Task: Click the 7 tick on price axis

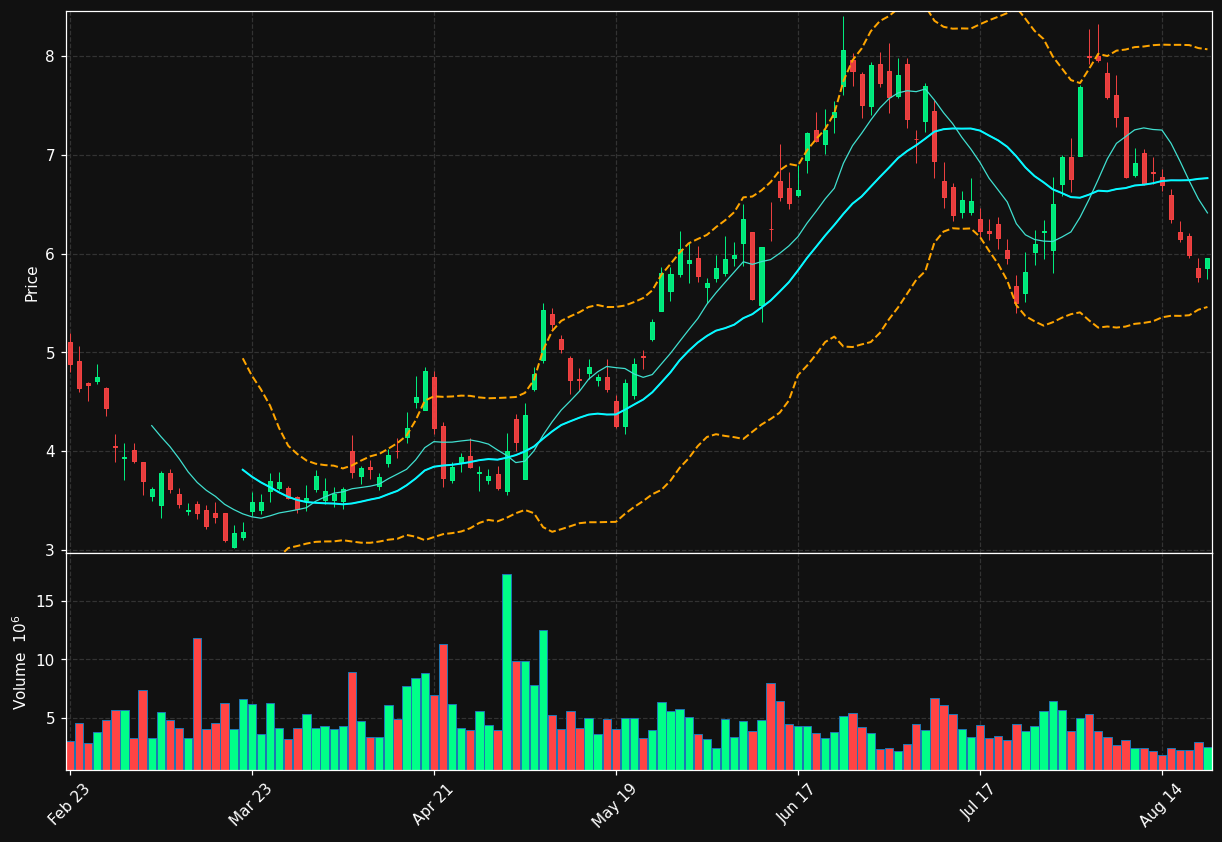Action: [51, 156]
